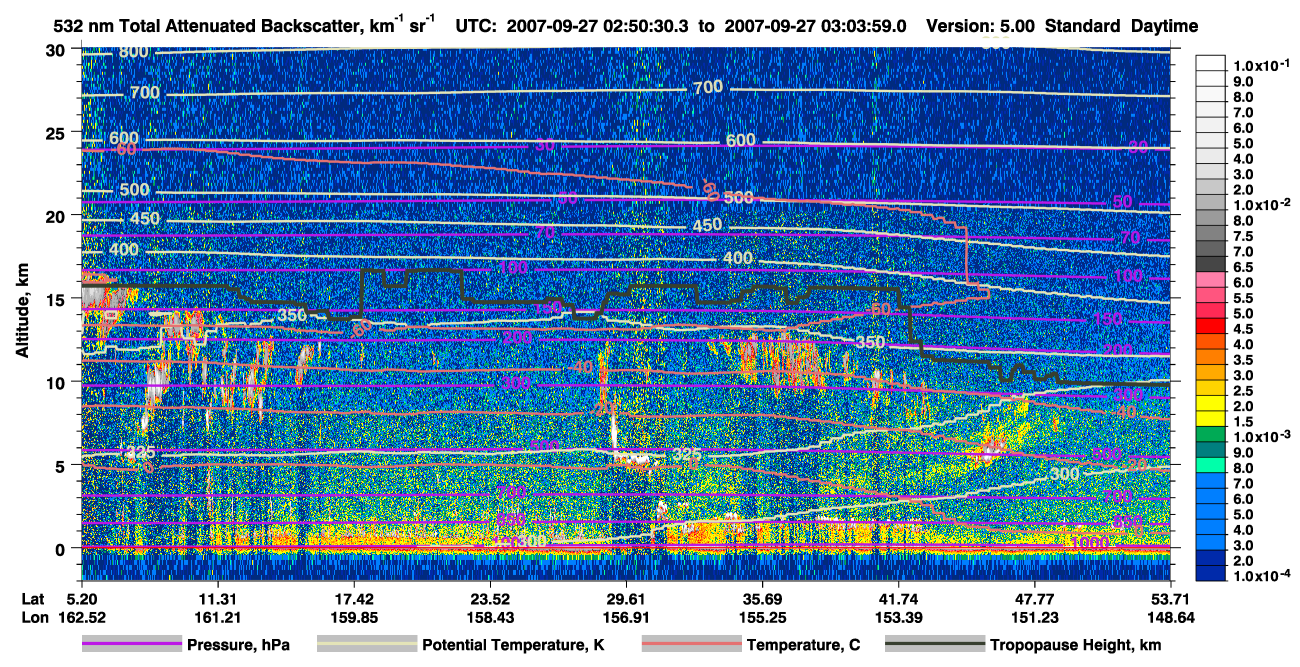Click longitude value 155.25

point(763,618)
